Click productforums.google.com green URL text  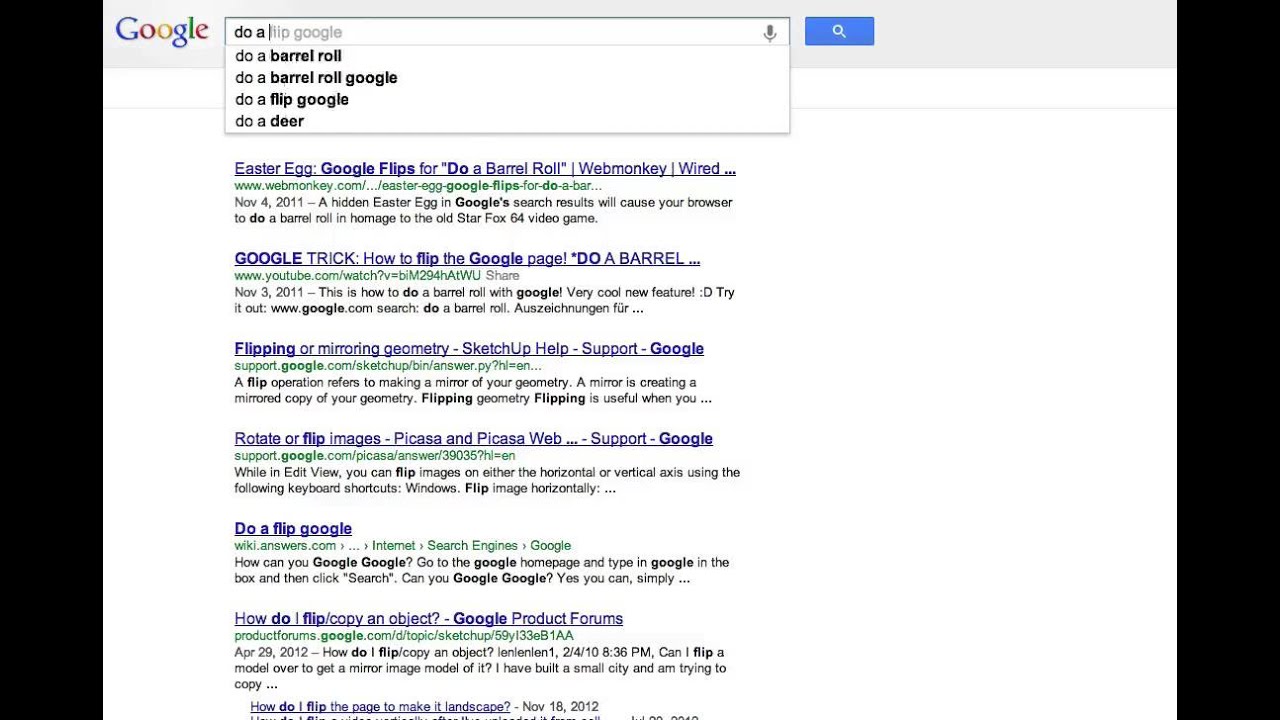[x=404, y=636]
